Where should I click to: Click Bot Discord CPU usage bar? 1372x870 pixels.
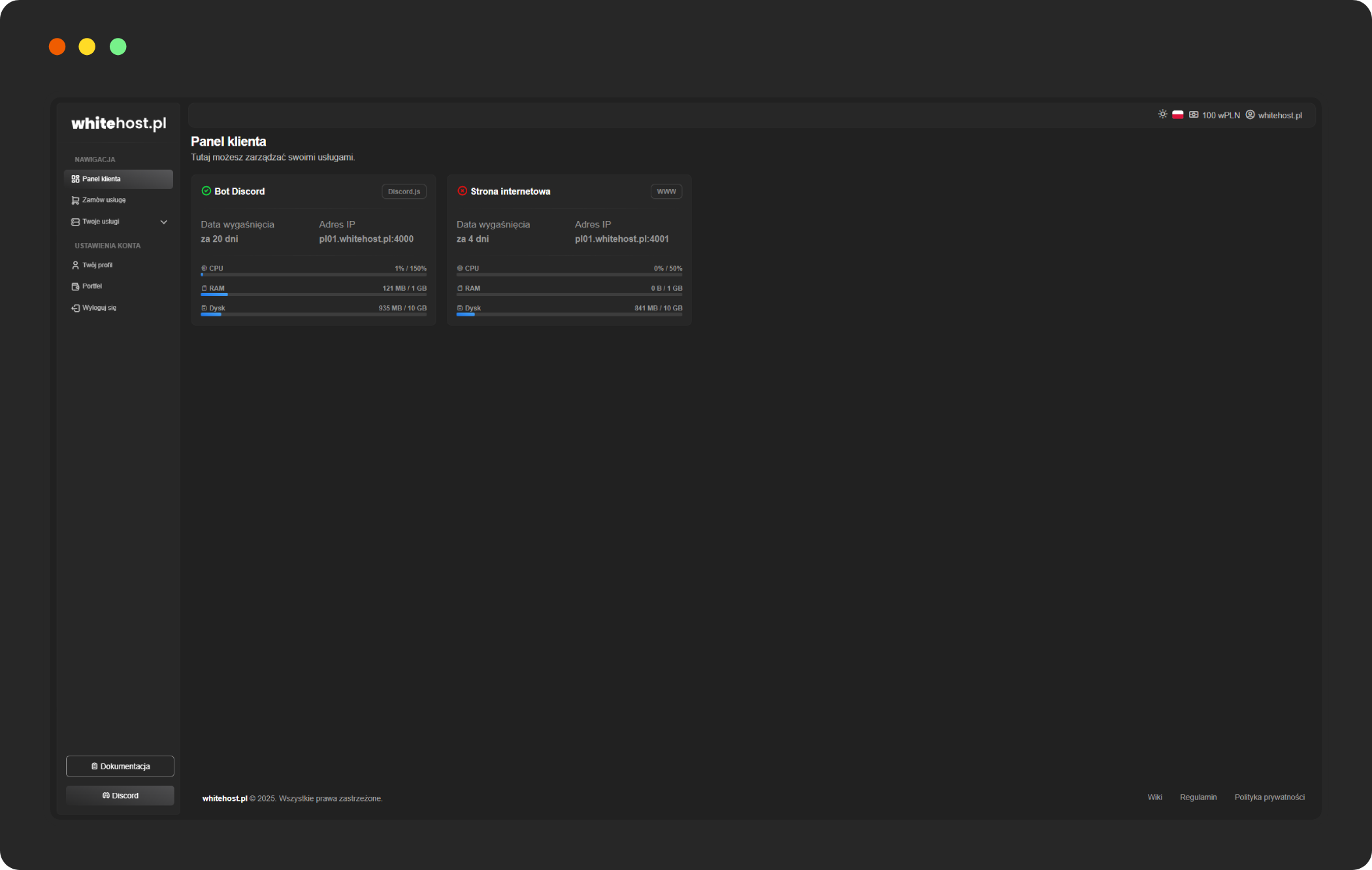coord(314,275)
